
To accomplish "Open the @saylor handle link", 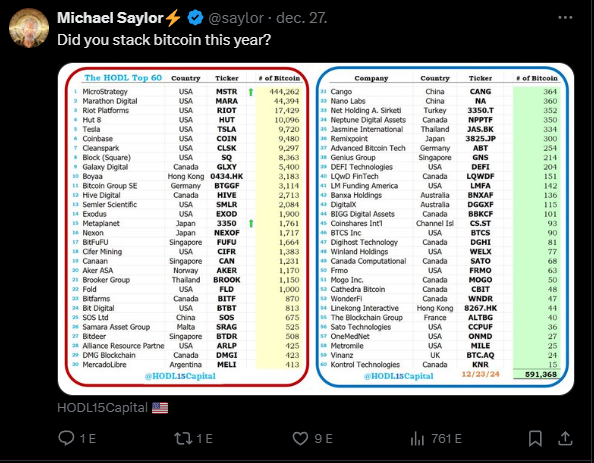I will [236, 18].
